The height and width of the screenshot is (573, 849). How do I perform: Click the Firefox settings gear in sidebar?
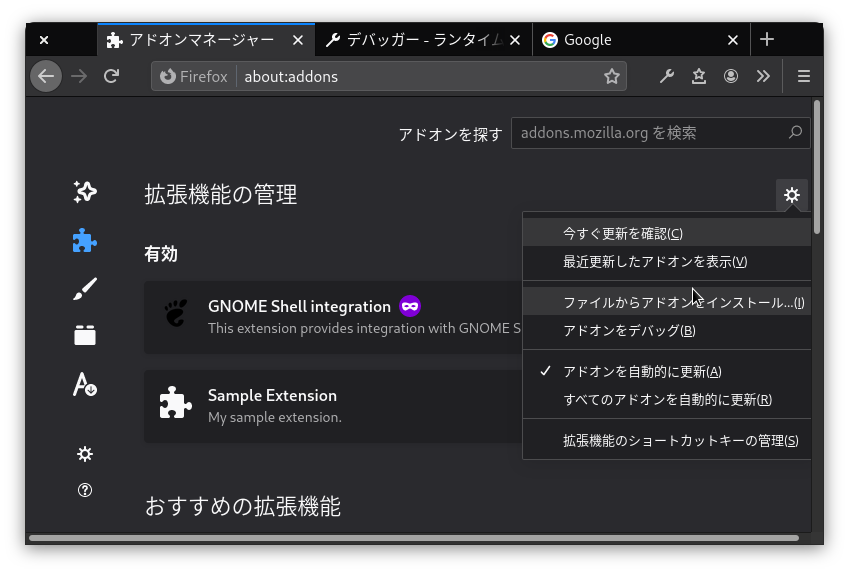85,454
